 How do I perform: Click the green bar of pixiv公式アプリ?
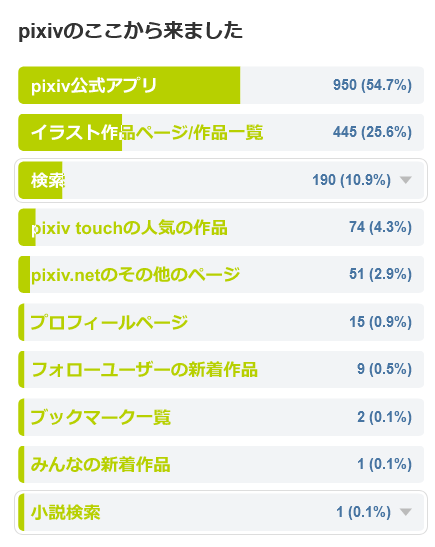[129, 85]
